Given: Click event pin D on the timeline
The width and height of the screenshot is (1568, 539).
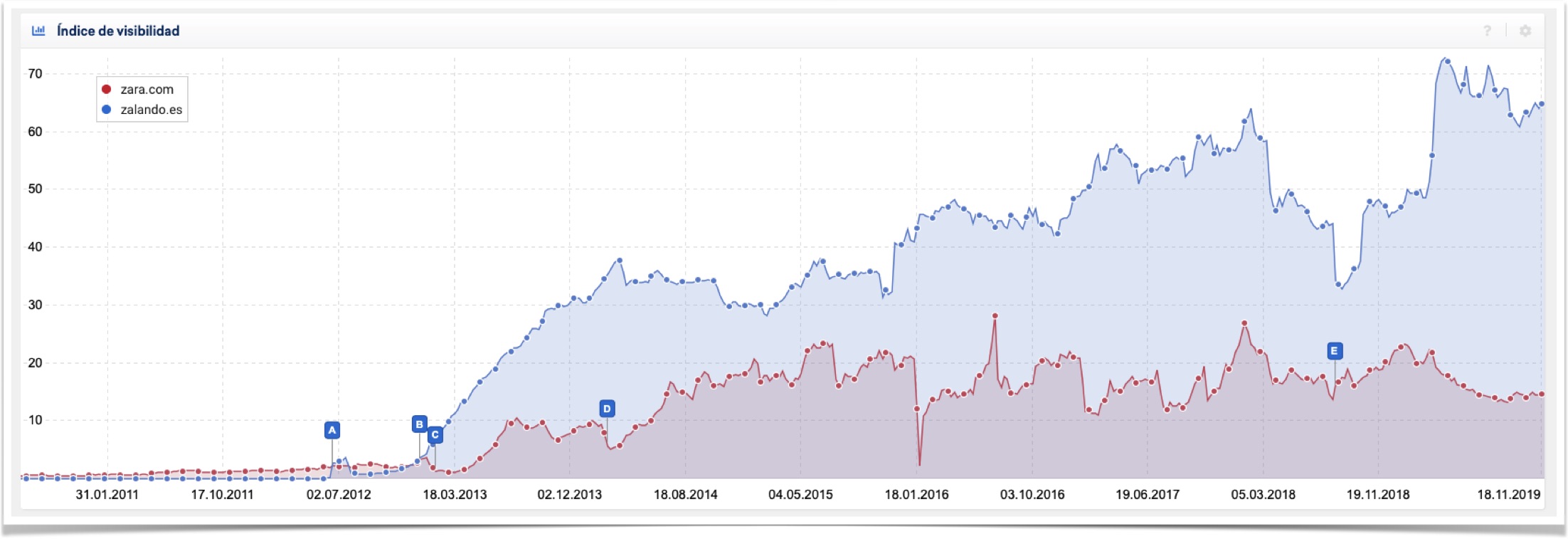Looking at the screenshot, I should pyautogui.click(x=607, y=409).
